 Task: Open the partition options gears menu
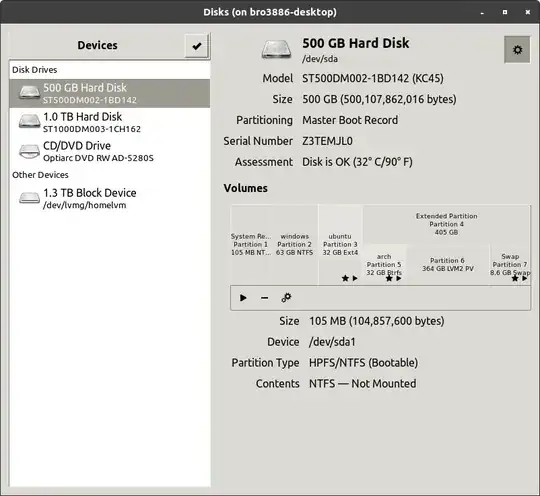(286, 297)
